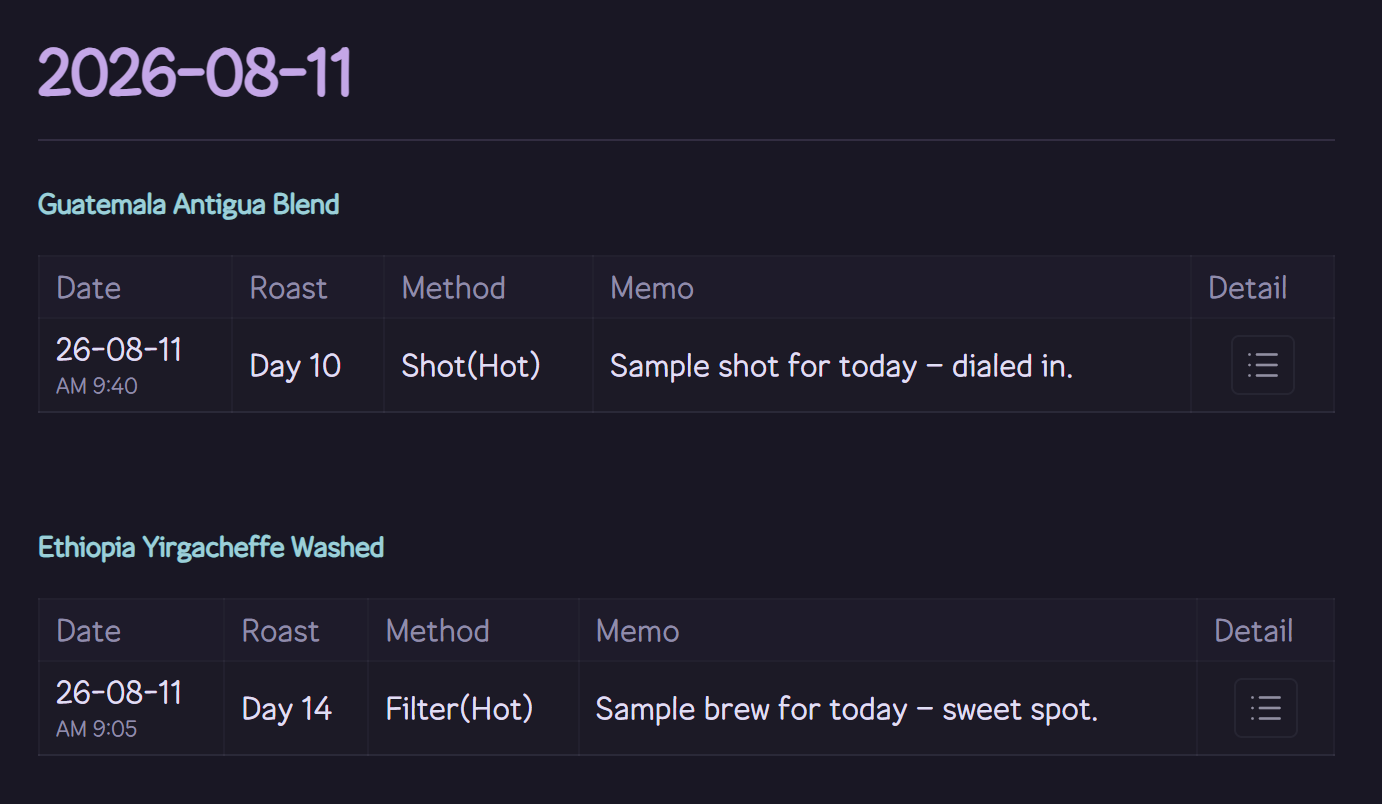
Task: Select Detail column header in Guatemala table
Action: click(1247, 288)
